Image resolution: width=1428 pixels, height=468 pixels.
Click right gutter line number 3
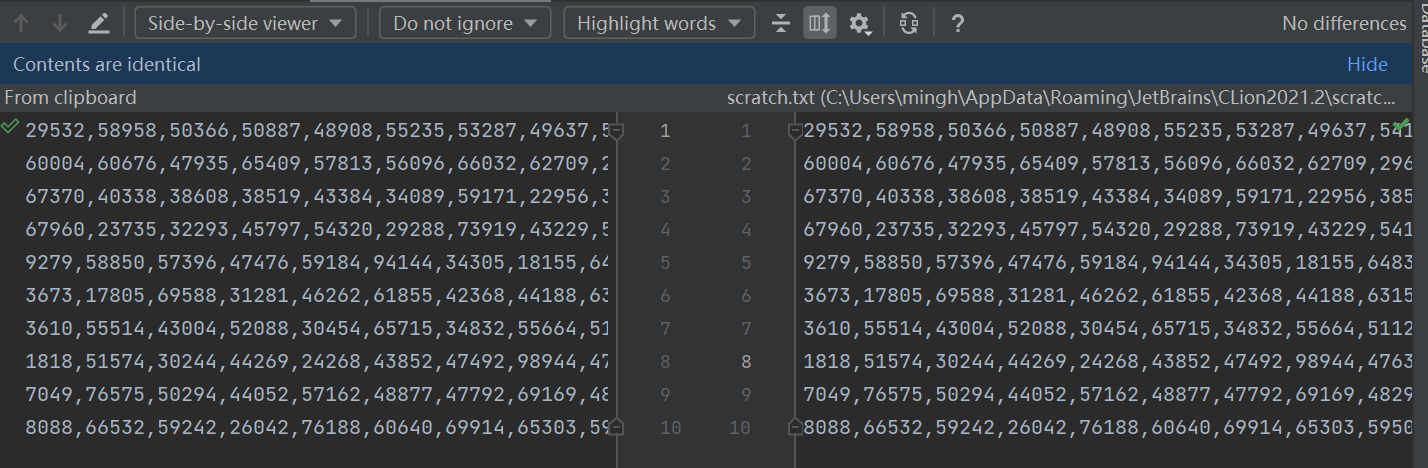pos(746,197)
